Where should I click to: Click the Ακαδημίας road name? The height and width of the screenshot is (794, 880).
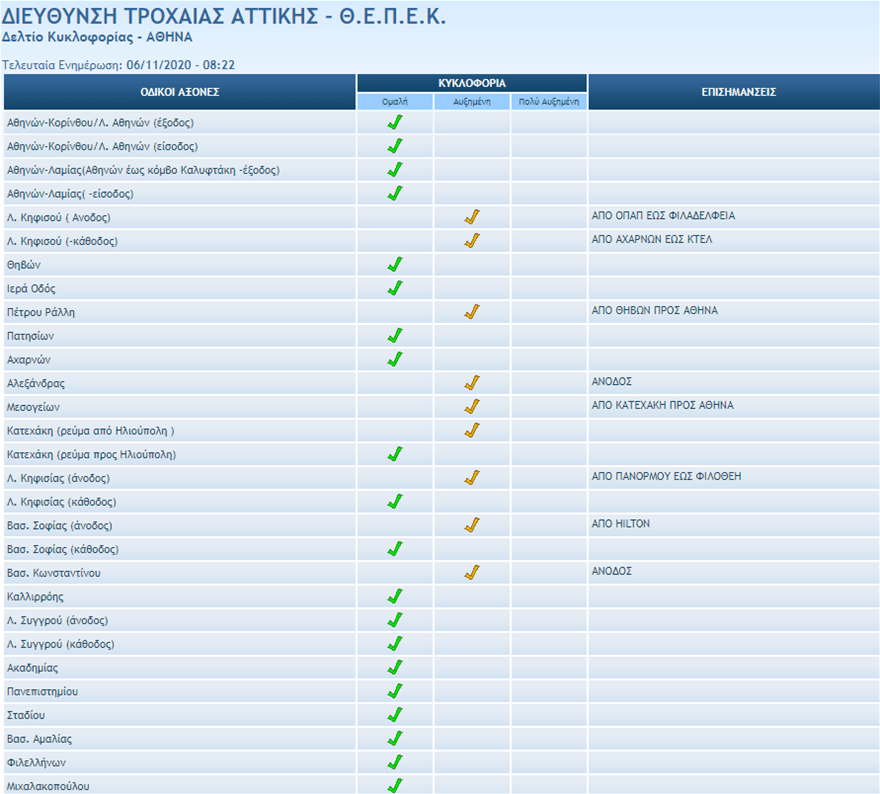point(34,668)
